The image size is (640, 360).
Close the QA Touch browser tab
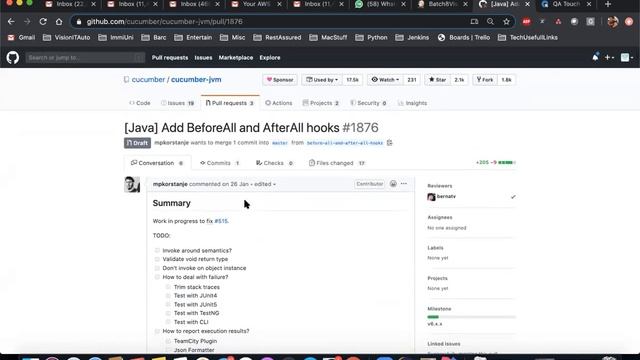589,4
